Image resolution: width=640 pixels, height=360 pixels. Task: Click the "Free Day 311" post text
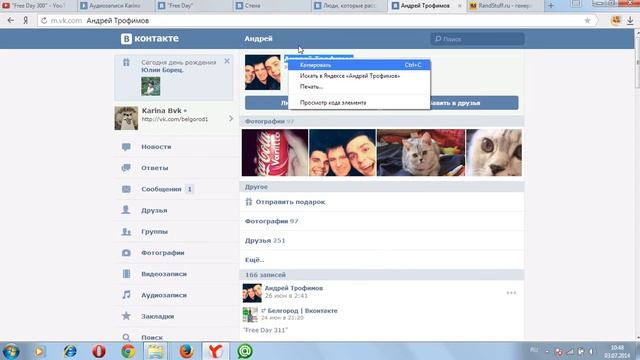click(x=265, y=330)
